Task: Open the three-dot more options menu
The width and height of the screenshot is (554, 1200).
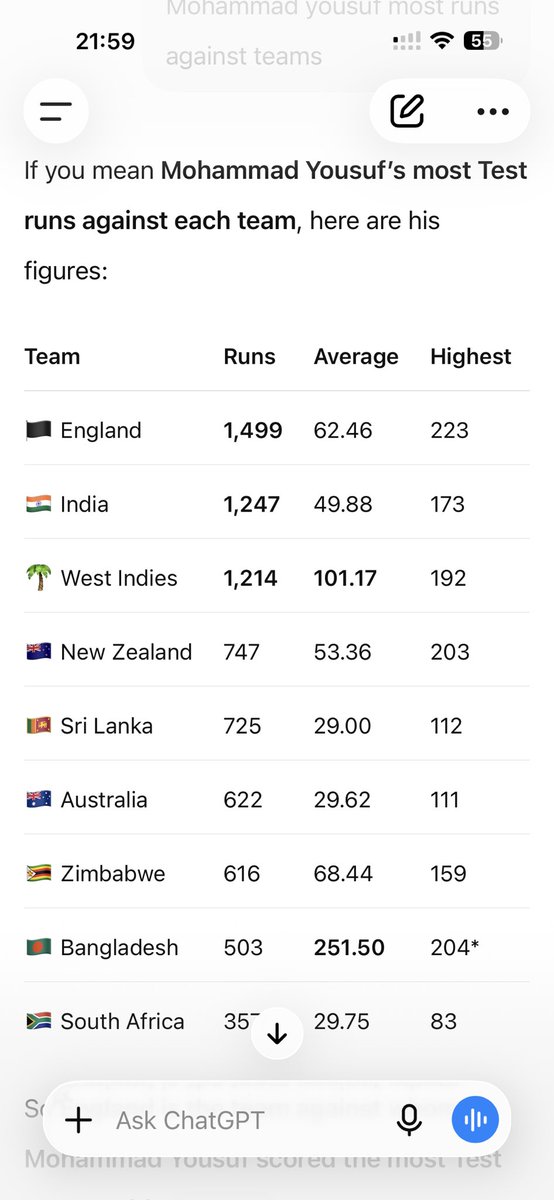Action: (x=493, y=111)
